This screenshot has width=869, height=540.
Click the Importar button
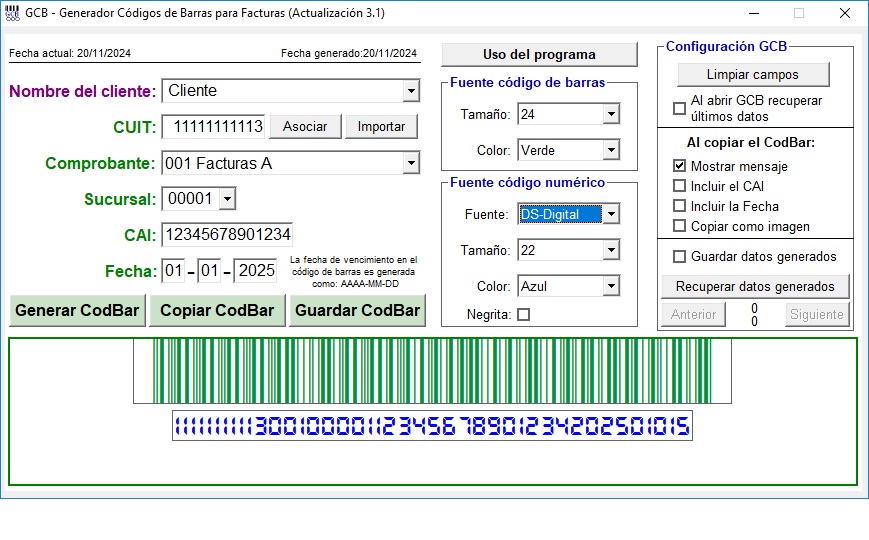pos(381,127)
